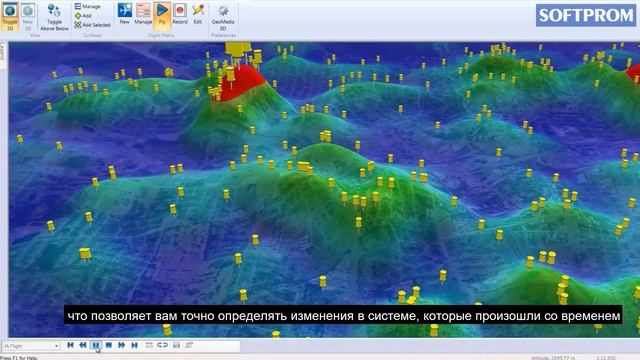Click the rewind playback button
The image size is (640, 360).
[83, 345]
